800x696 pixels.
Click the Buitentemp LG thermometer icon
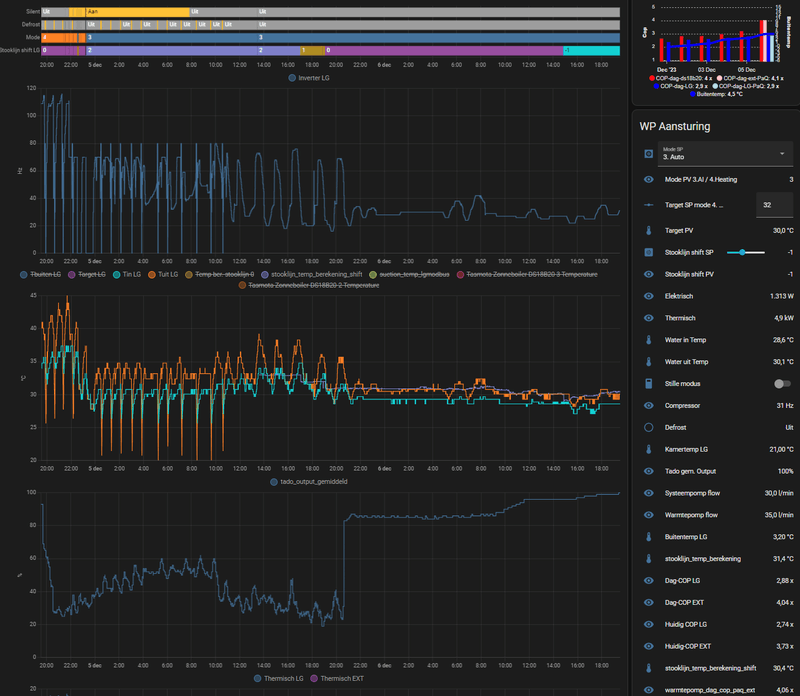tap(648, 536)
